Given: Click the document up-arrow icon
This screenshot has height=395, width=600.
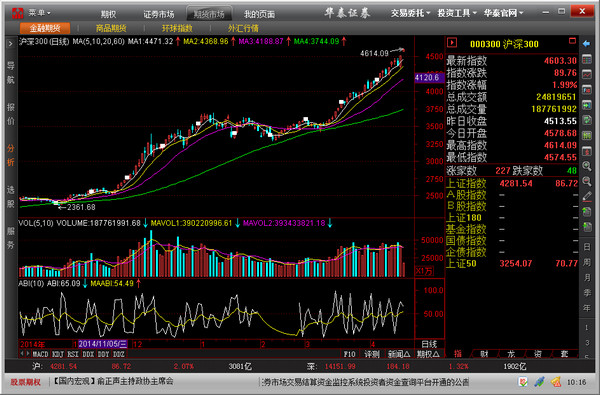Looking at the screenshot, I should click(587, 212).
